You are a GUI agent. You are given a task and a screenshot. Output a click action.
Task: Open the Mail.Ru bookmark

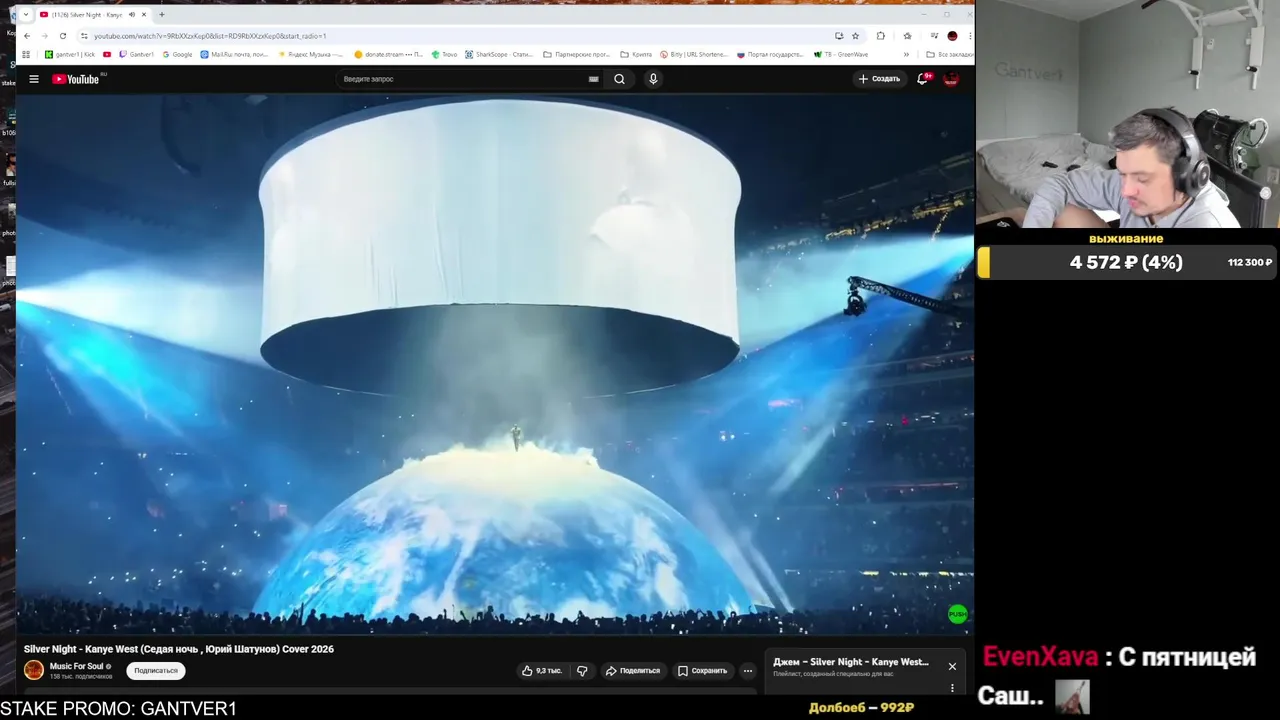[x=234, y=54]
